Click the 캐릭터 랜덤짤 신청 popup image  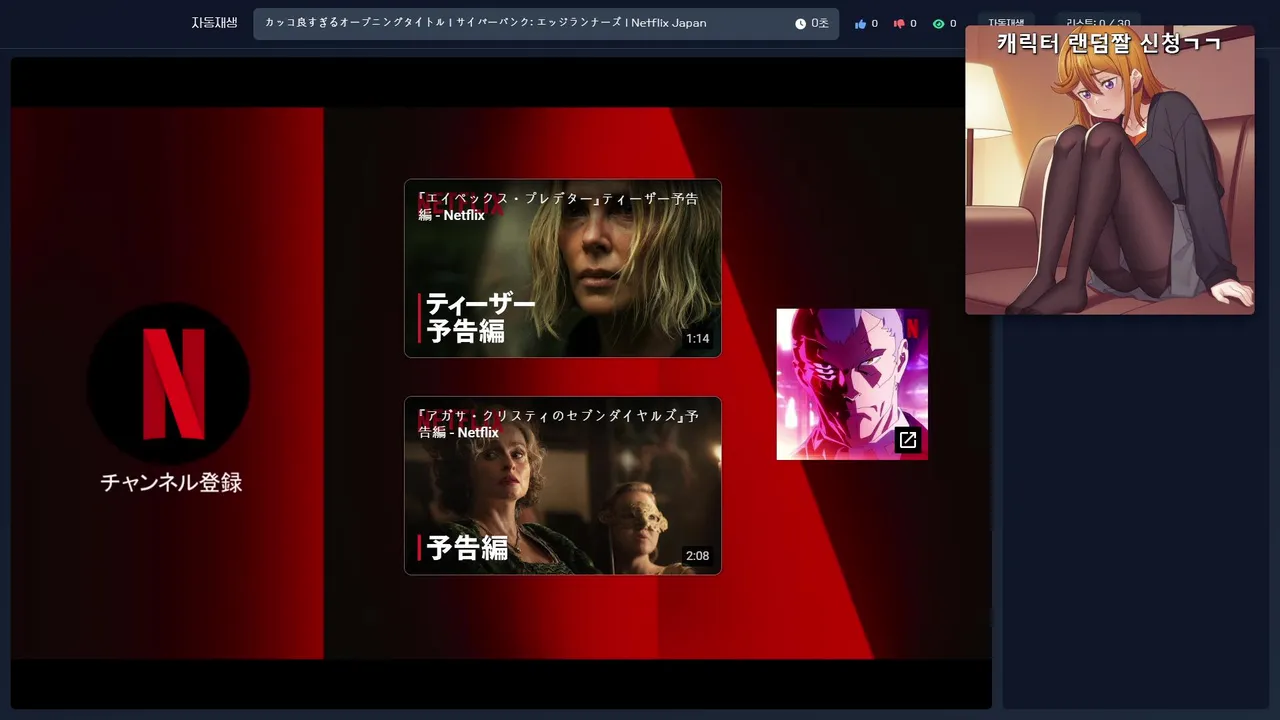click(x=1110, y=170)
